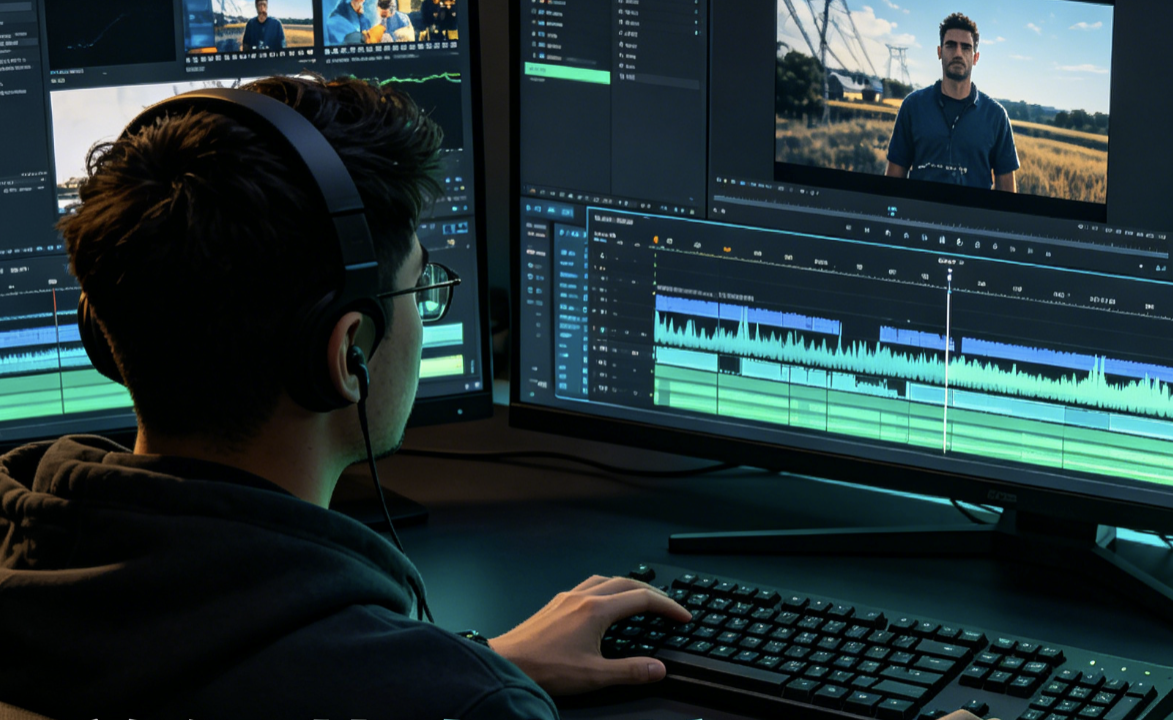This screenshot has height=720, width=1173.
Task: Open the blue-shirted people thumbnail on left monitor
Action: (390, 24)
